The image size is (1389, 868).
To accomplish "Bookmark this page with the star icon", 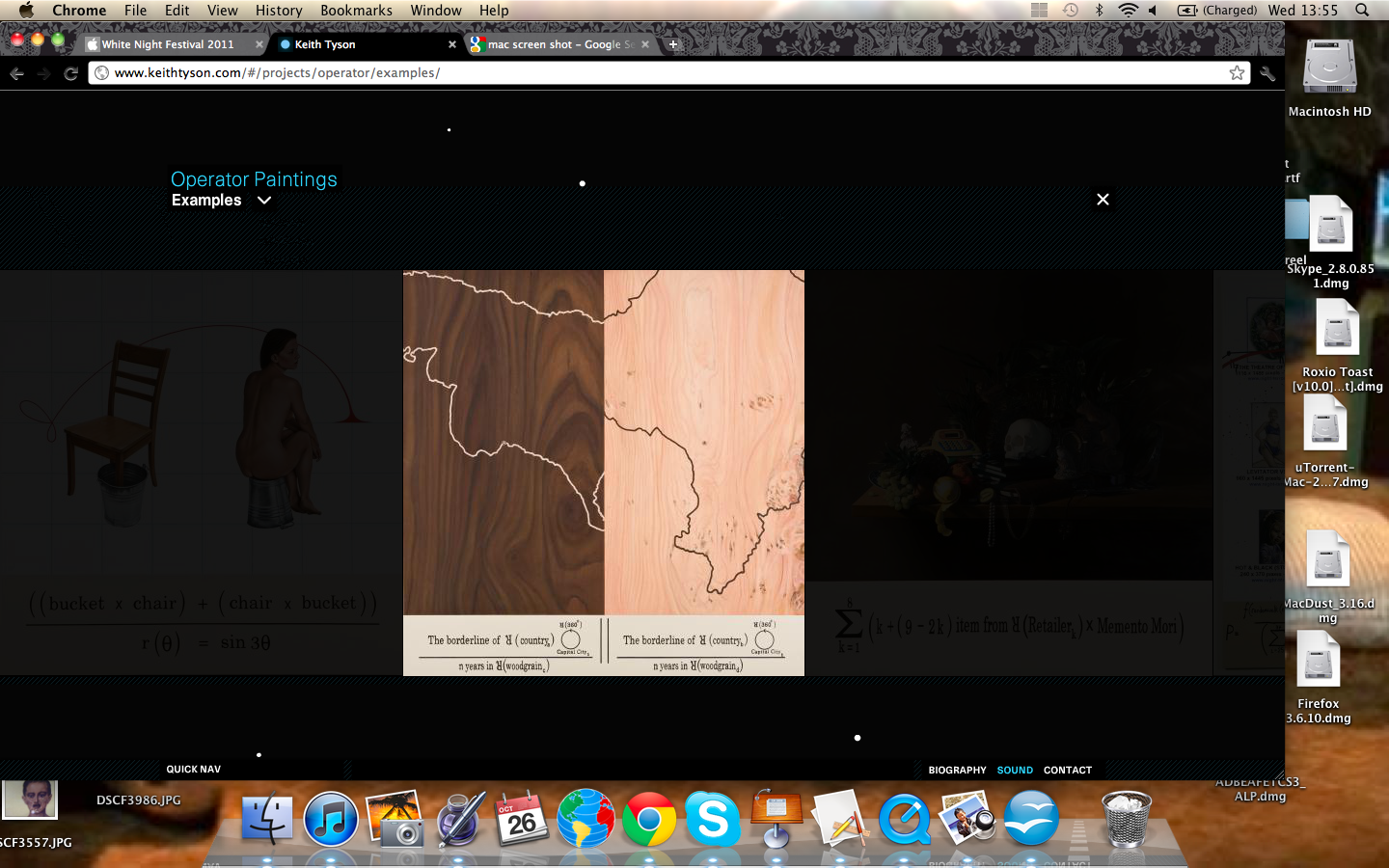I will 1237,73.
